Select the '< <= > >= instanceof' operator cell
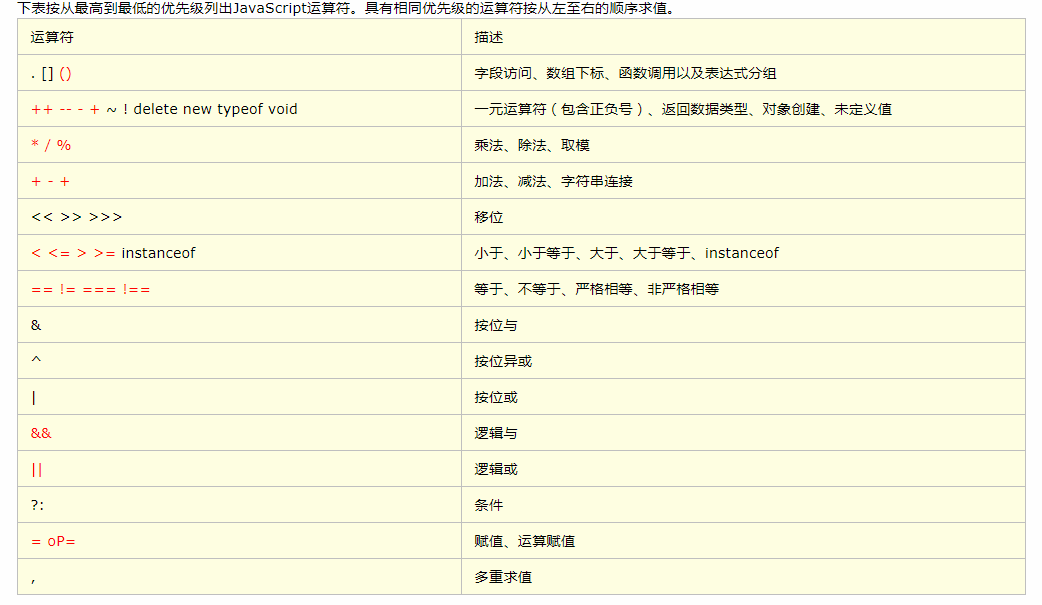The width and height of the screenshot is (1042, 605). point(239,253)
